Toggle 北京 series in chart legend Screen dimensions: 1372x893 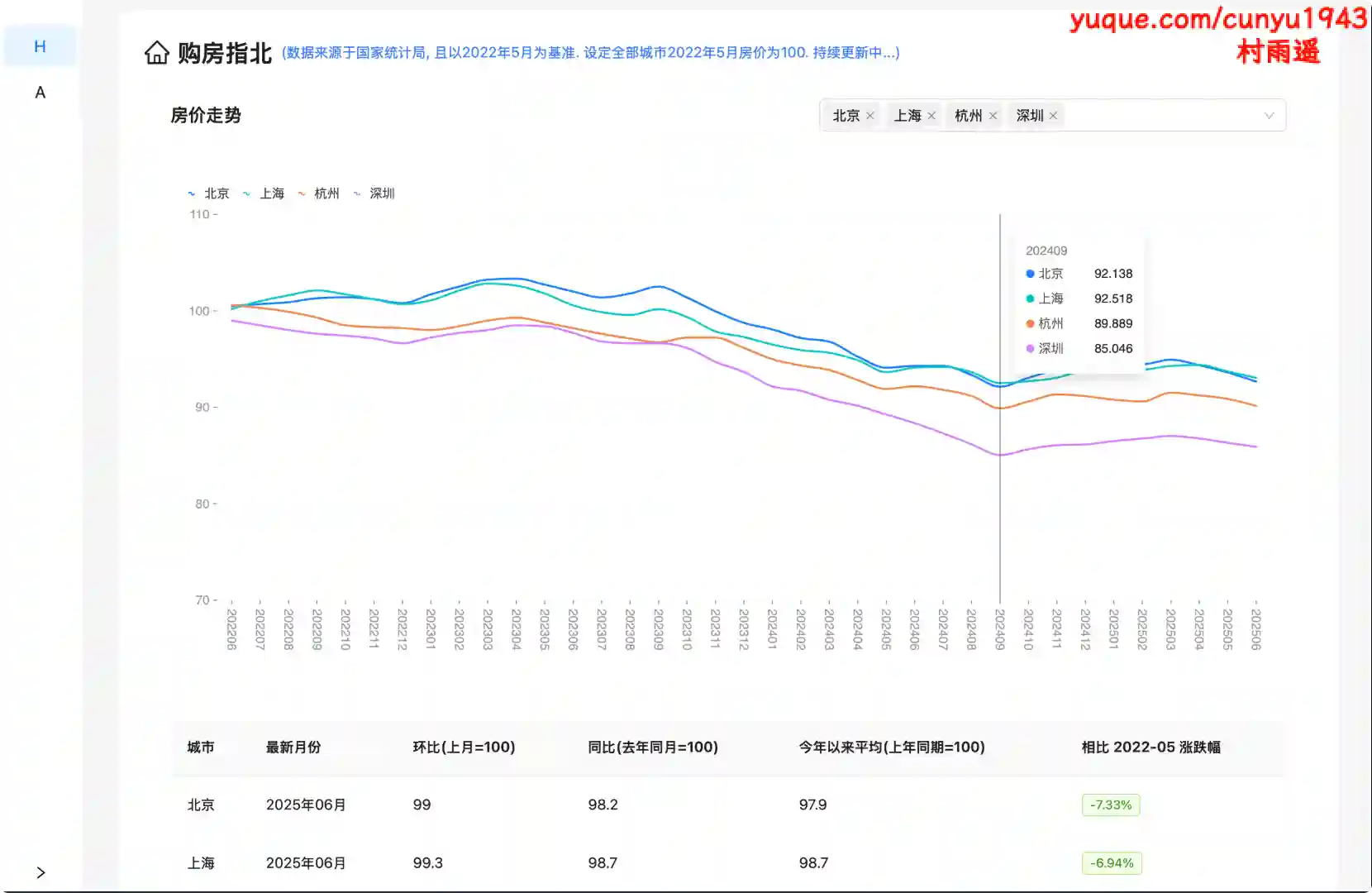(208, 193)
